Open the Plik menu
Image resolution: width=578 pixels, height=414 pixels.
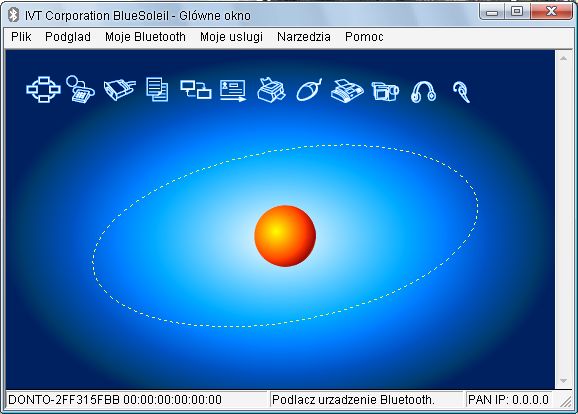point(21,37)
